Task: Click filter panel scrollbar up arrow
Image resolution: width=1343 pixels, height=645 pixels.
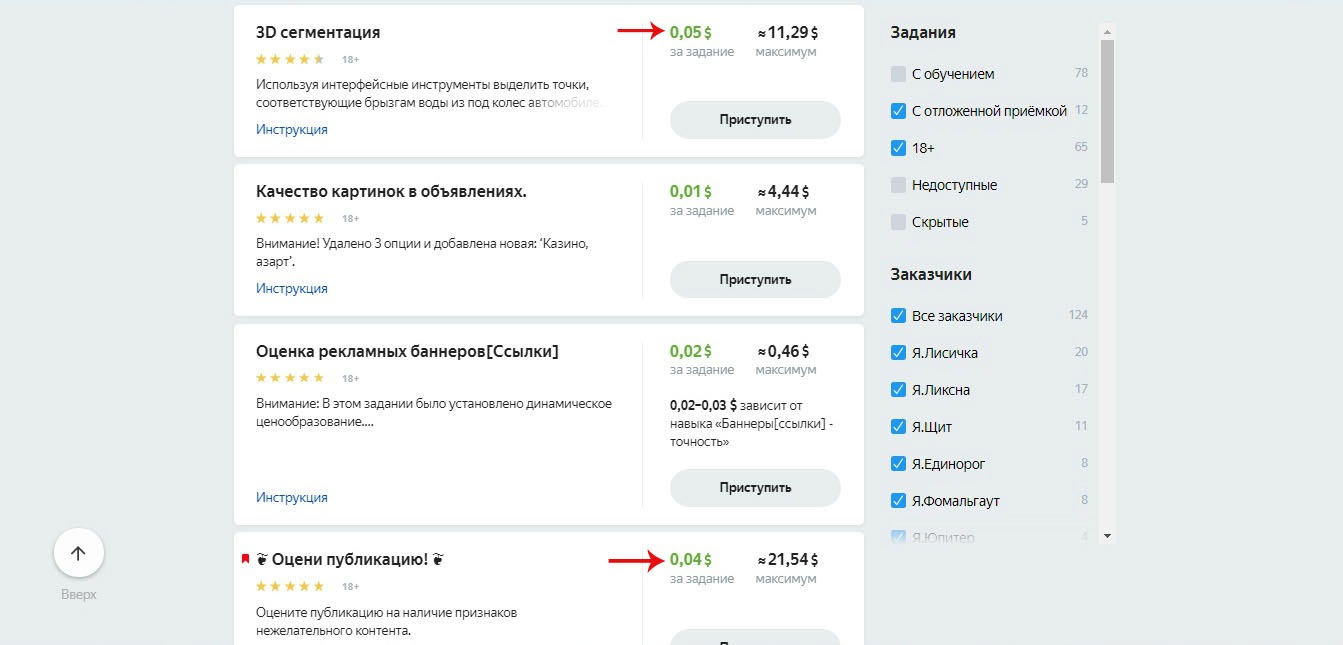Action: [1107, 31]
